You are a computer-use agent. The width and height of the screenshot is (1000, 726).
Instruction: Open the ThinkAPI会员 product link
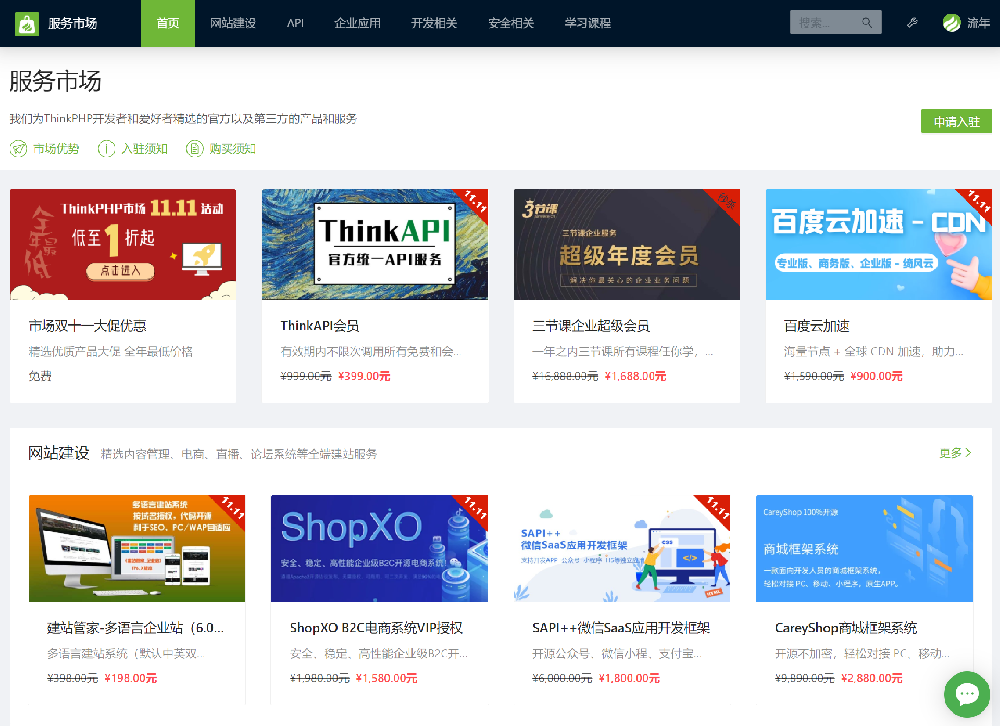[x=319, y=326]
